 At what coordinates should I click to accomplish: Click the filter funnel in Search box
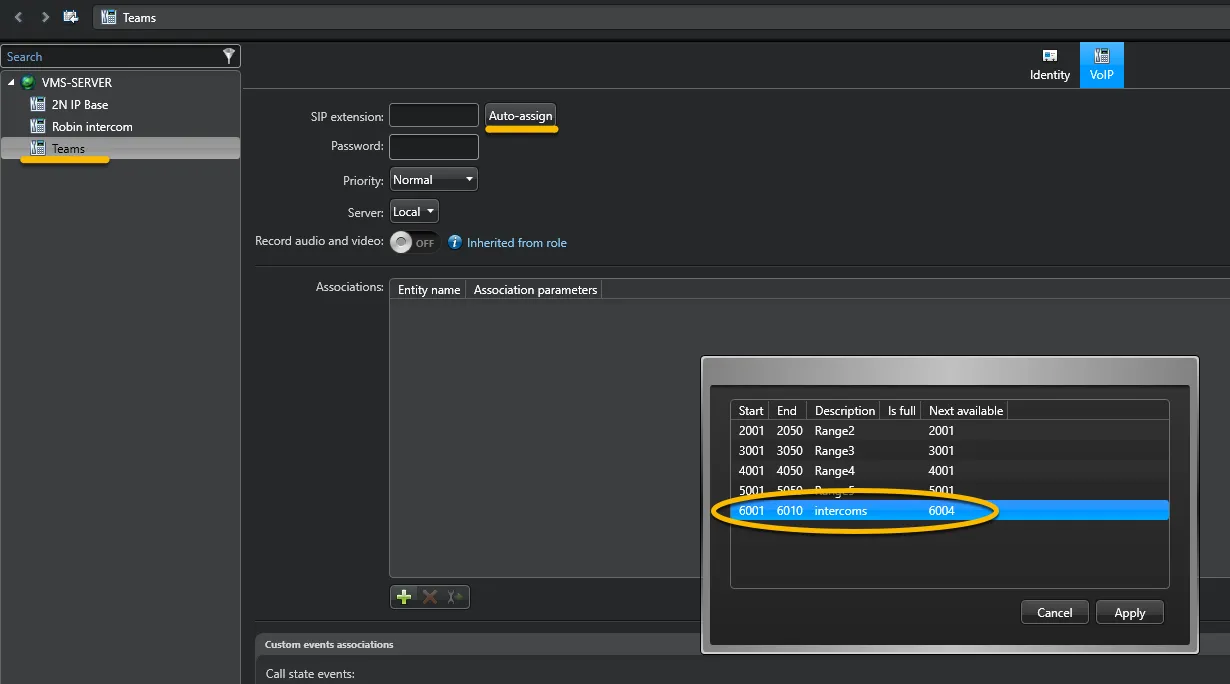[229, 56]
